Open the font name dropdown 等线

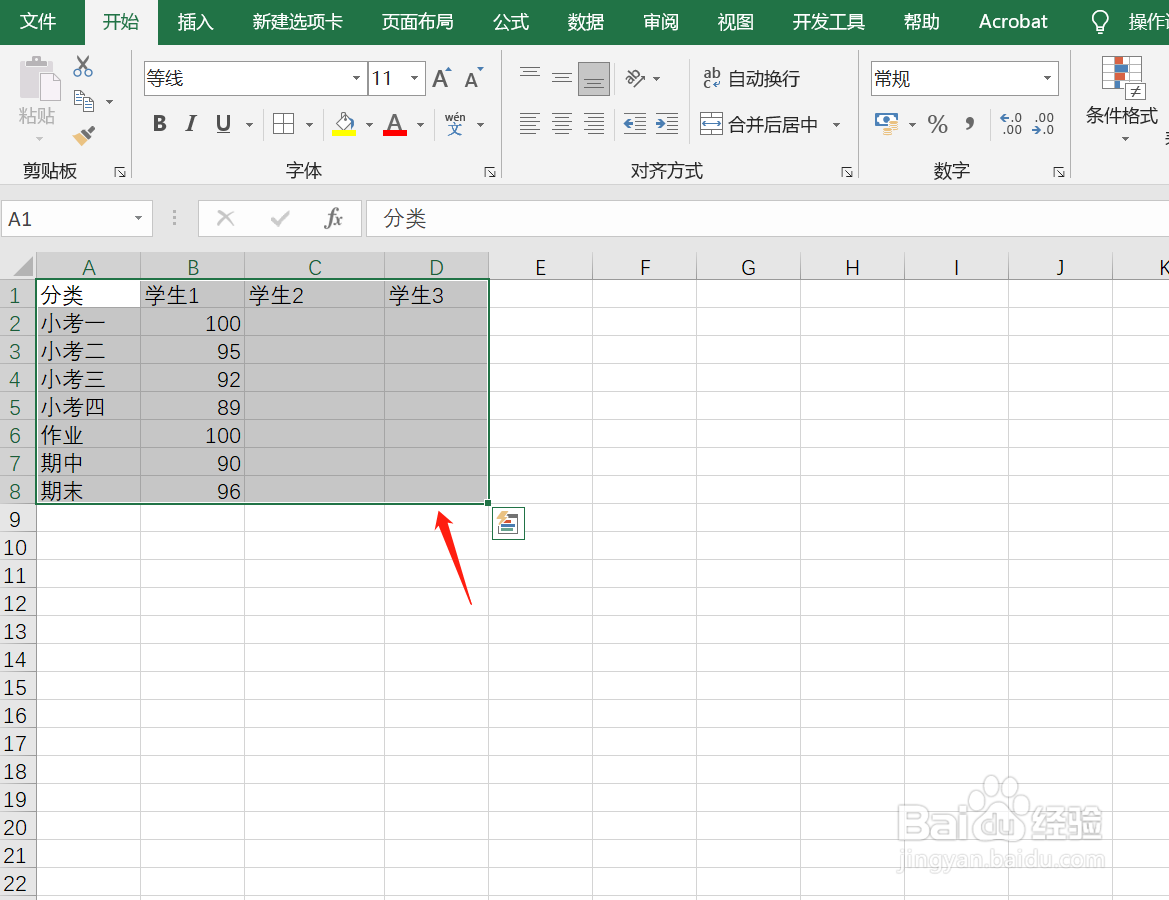point(356,78)
